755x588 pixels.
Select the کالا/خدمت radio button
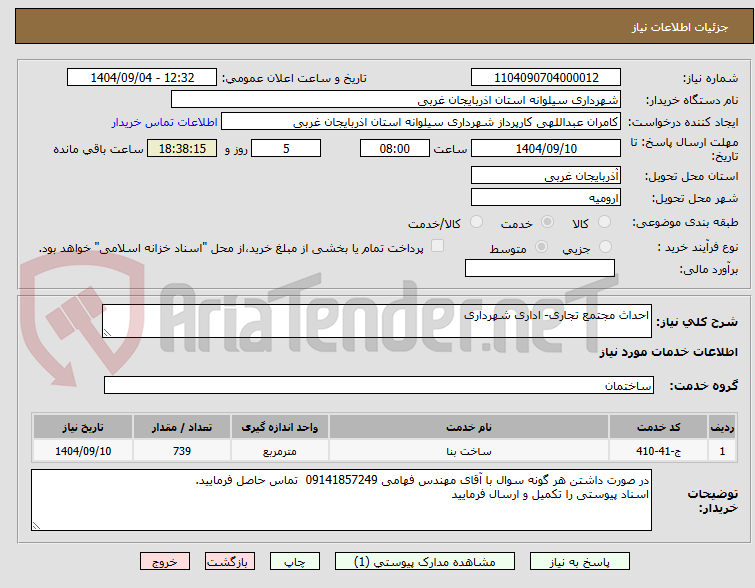(x=476, y=222)
